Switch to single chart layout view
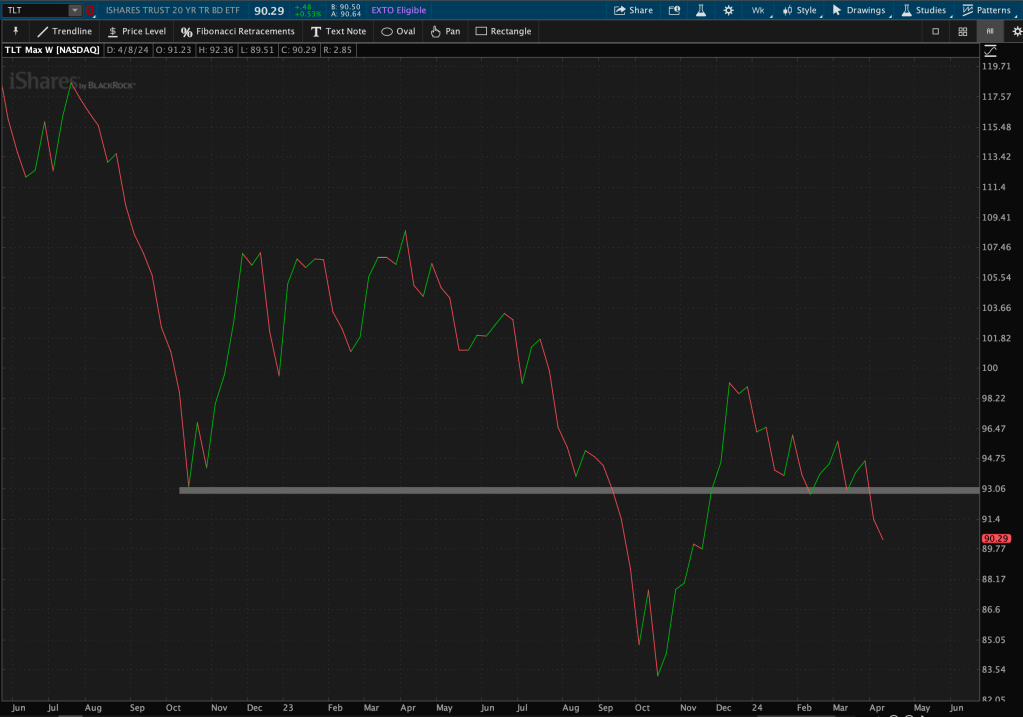Image resolution: width=1023 pixels, height=717 pixels. click(x=936, y=31)
